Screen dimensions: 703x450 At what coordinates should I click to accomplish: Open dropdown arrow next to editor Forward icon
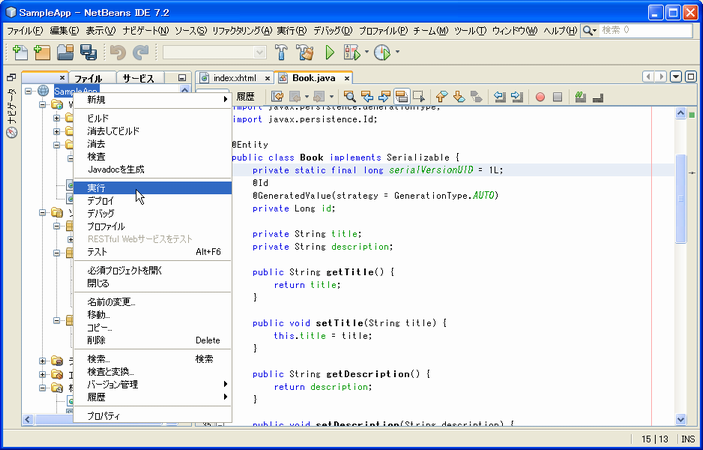(331, 96)
